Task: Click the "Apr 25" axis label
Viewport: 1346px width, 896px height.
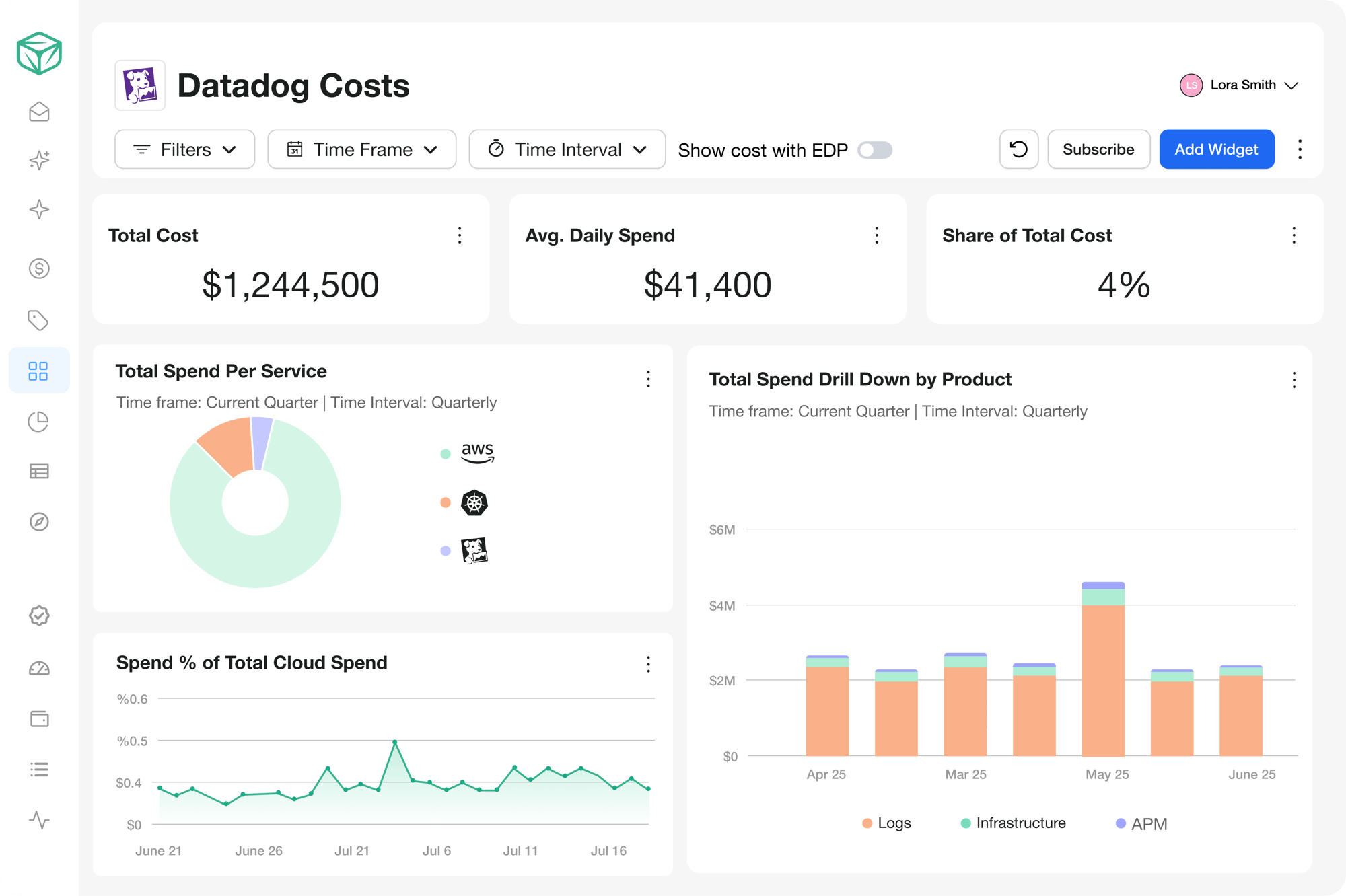Action: [826, 774]
